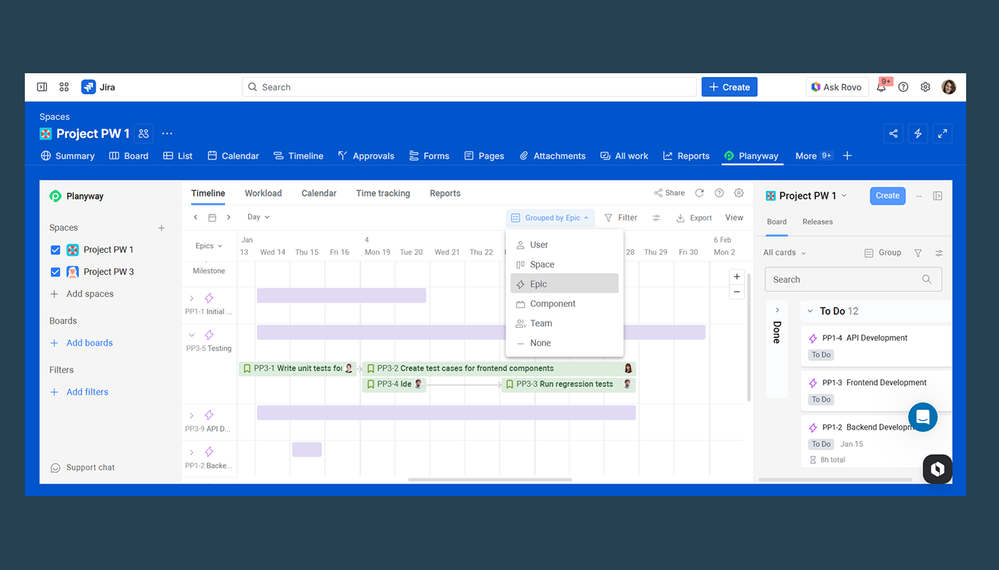Expand the PP1-2 Backend epic row

pos(192,452)
